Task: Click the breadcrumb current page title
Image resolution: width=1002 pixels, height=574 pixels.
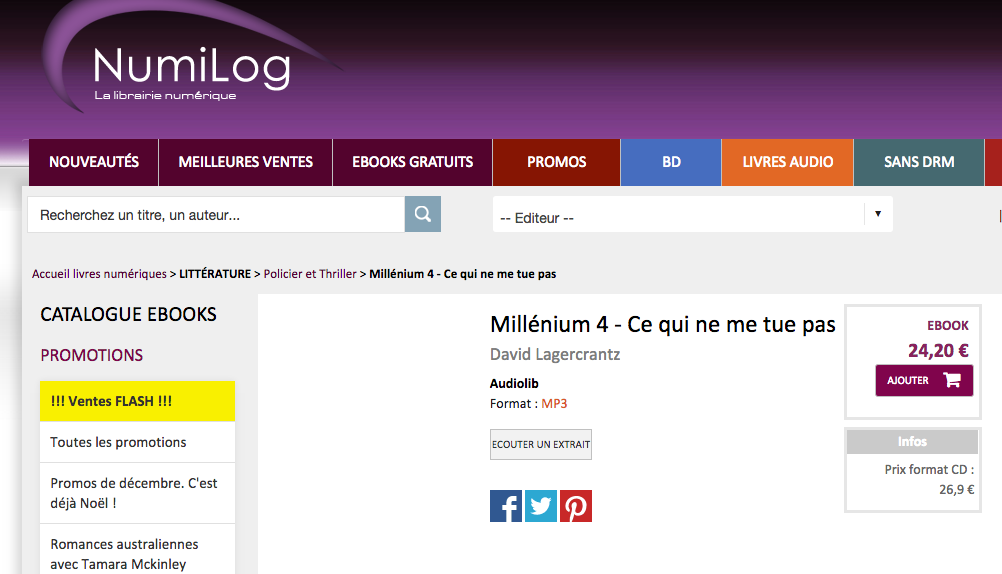Action: pos(463,274)
